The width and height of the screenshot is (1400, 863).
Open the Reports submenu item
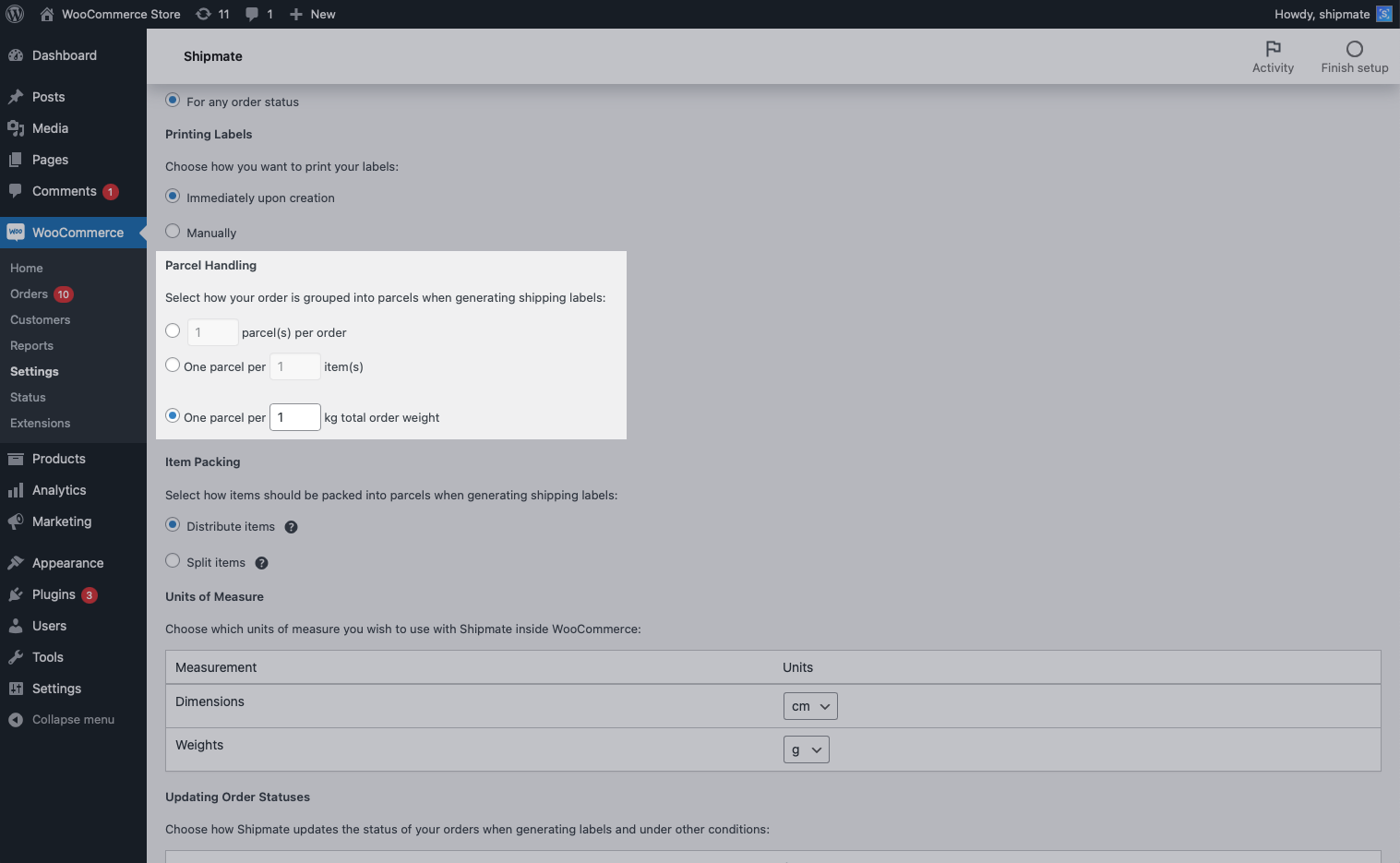click(31, 345)
